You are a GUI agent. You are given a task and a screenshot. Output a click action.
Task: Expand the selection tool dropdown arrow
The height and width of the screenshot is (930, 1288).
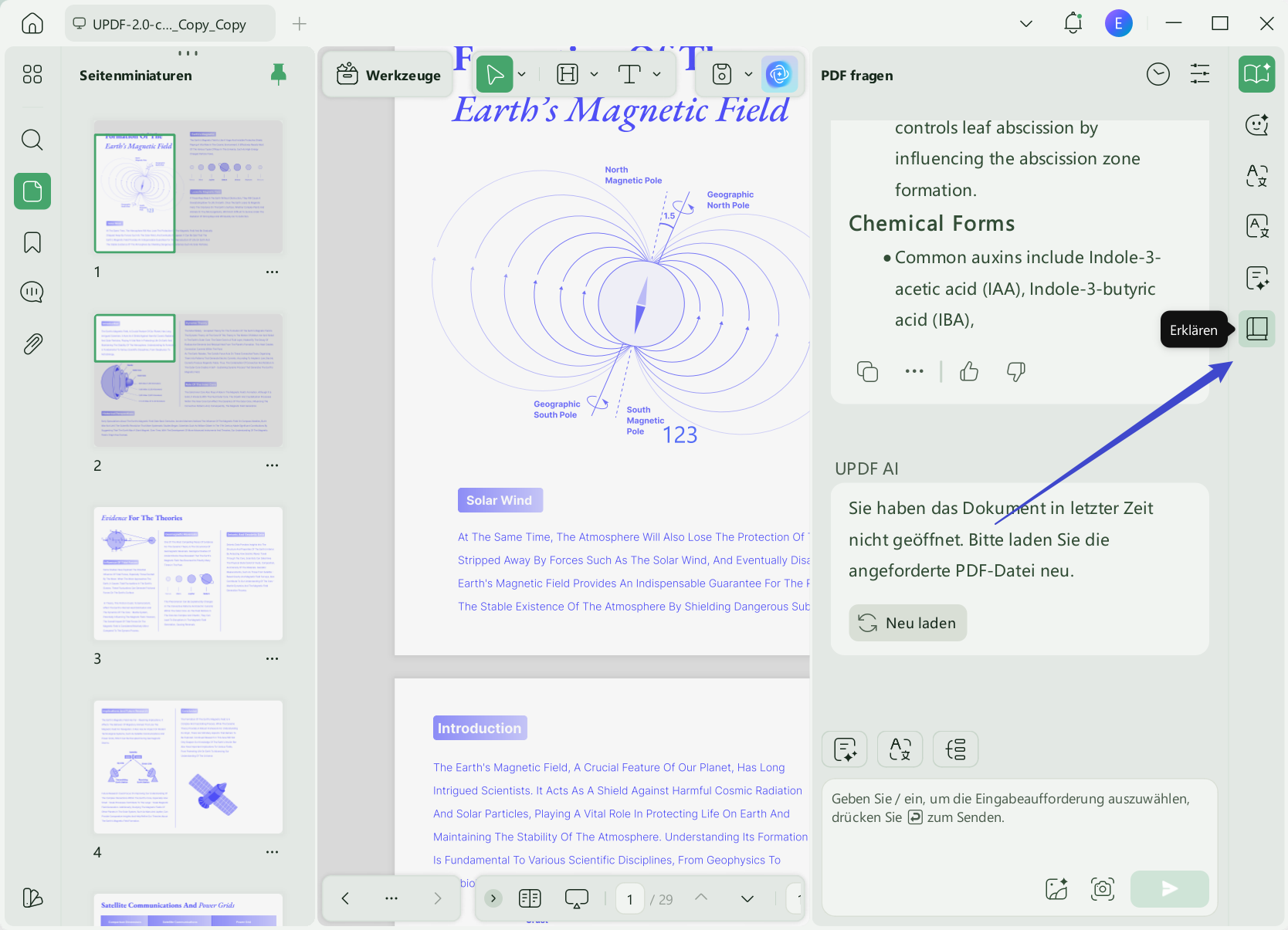point(522,74)
